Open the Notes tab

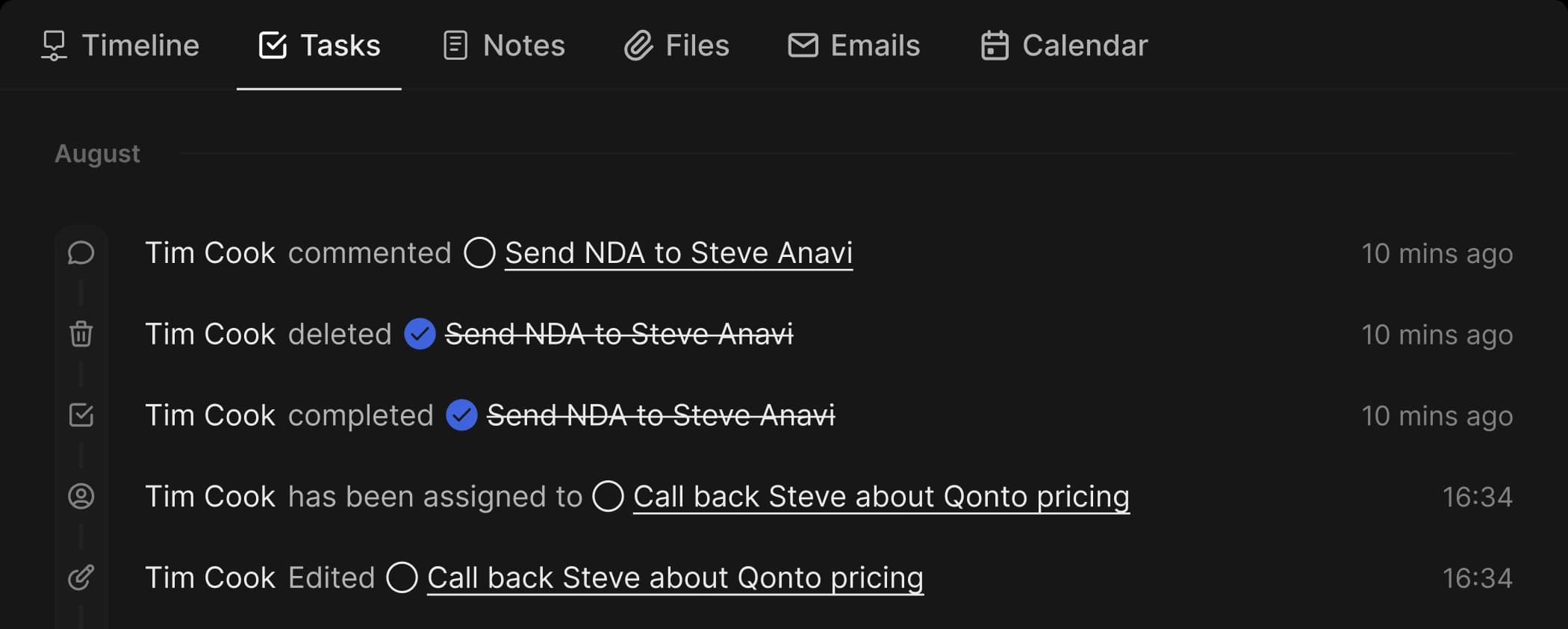504,46
